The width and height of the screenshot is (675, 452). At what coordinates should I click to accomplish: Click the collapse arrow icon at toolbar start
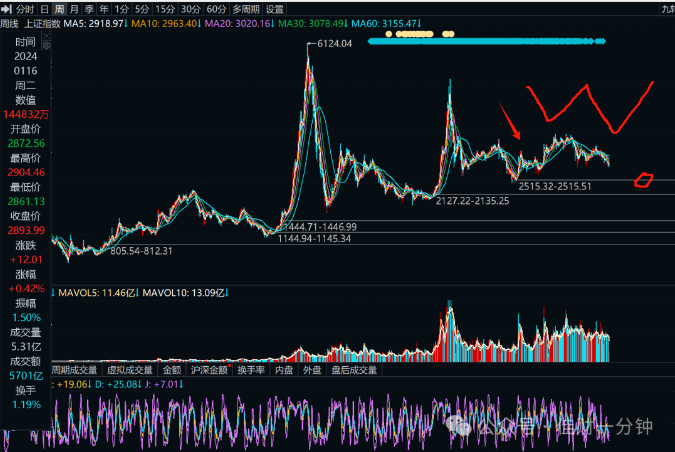(6, 9)
